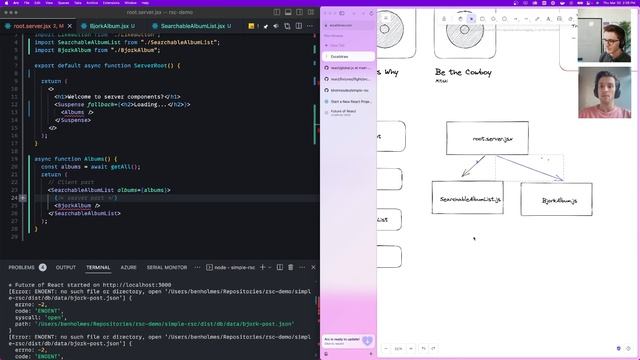Image resolution: width=640 pixels, height=360 pixels.
Task: Open the OUTPUT panel tab
Action: 66,267
